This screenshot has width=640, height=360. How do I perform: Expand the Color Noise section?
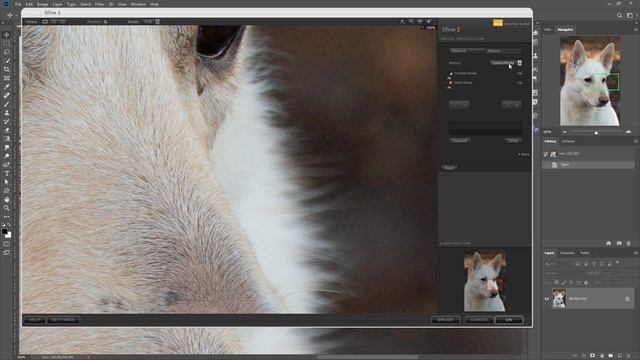point(451,83)
